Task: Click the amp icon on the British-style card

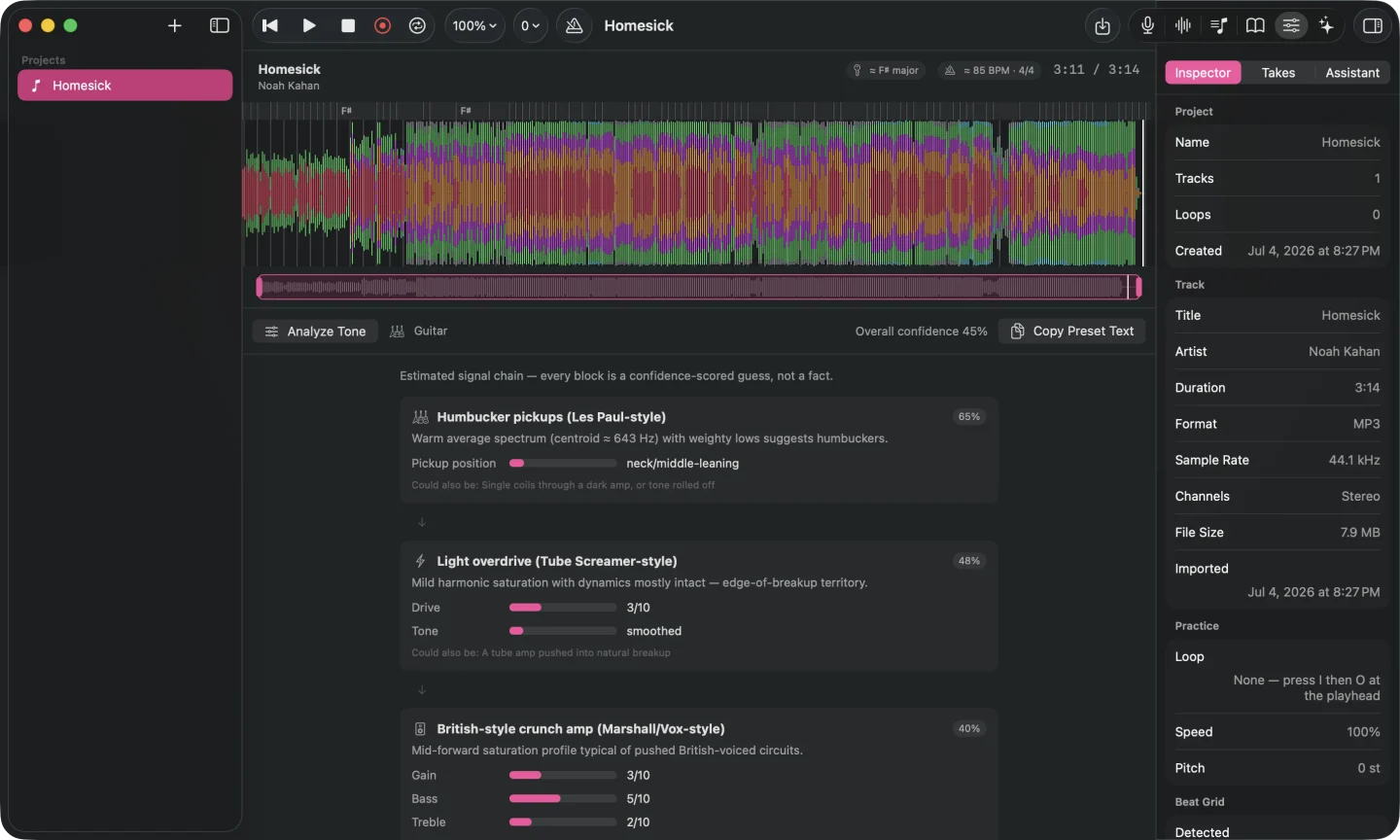Action: pyautogui.click(x=420, y=729)
